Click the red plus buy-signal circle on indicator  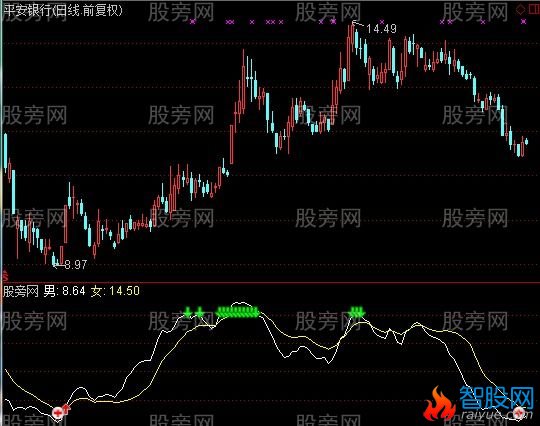(x=58, y=412)
